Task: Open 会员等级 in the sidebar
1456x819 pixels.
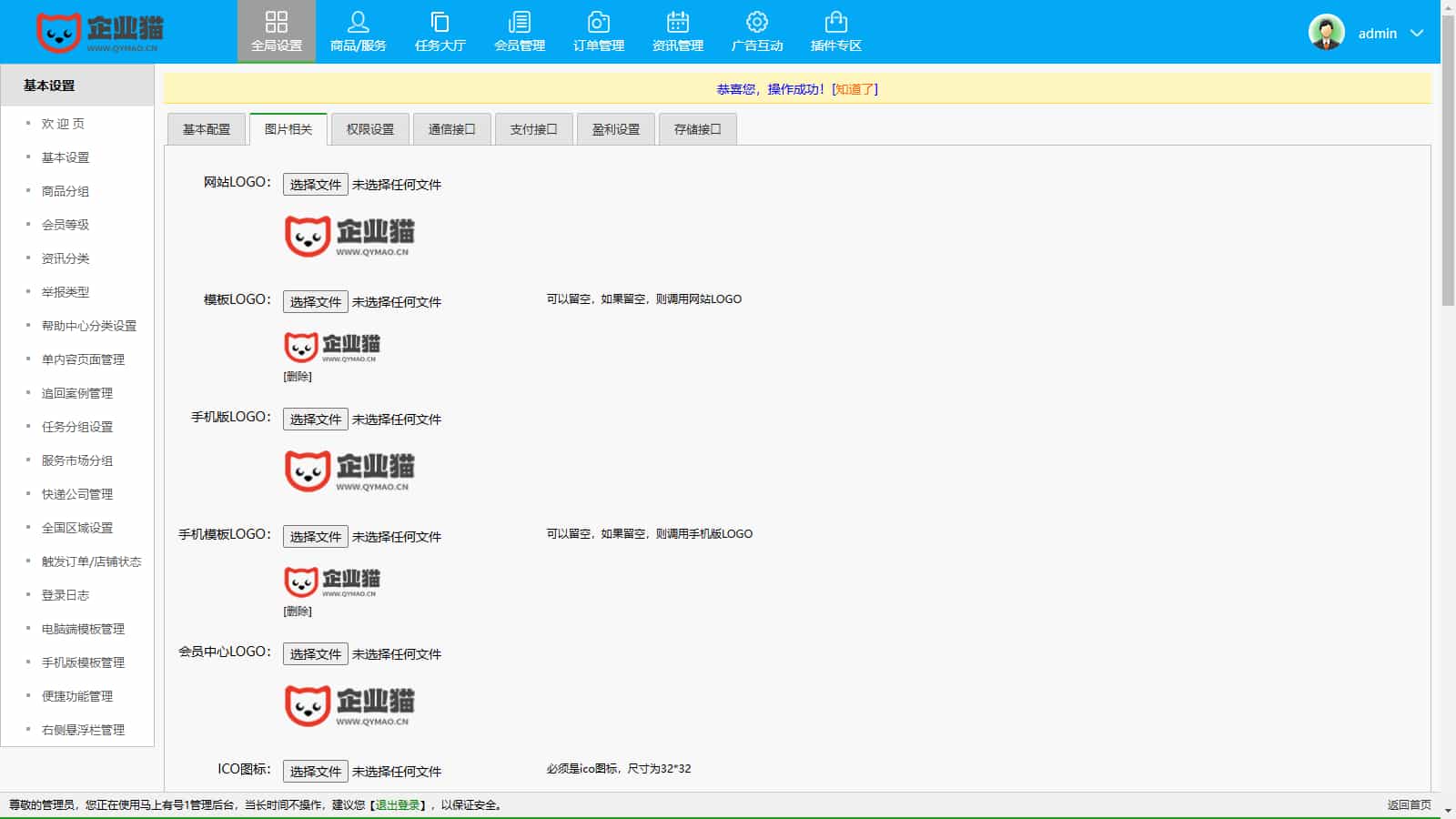Action: [66, 225]
